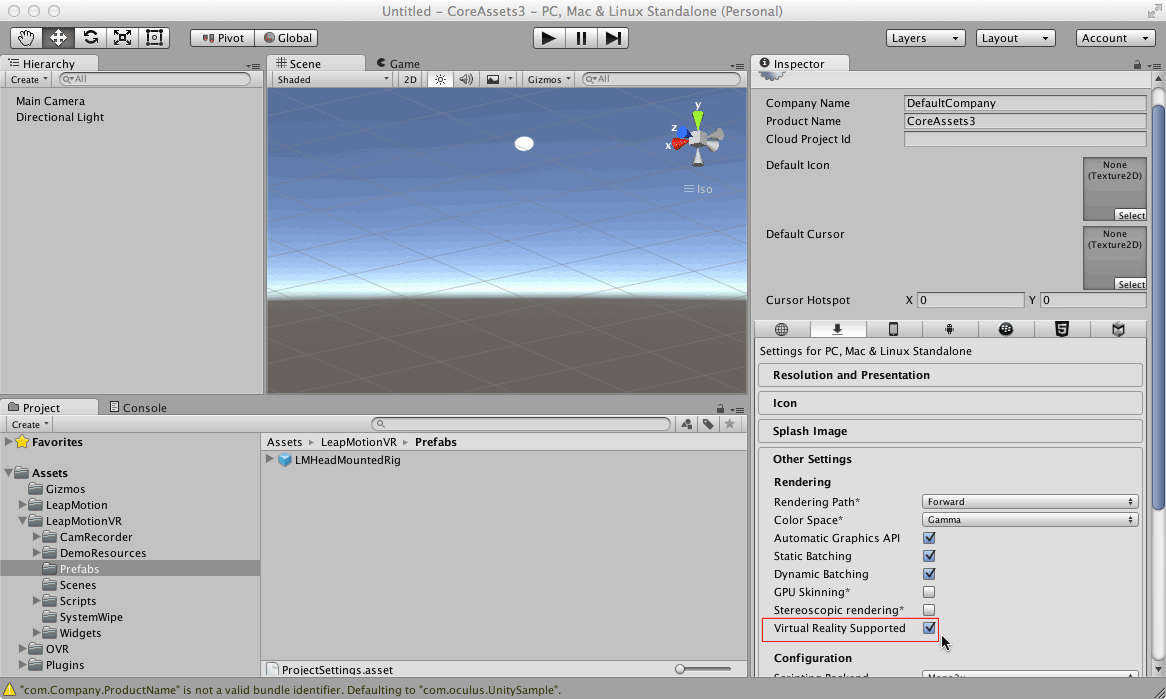Screen dimensions: 1166x699
Task: Open Hierarchy Create dropdown
Action: [x=29, y=80]
